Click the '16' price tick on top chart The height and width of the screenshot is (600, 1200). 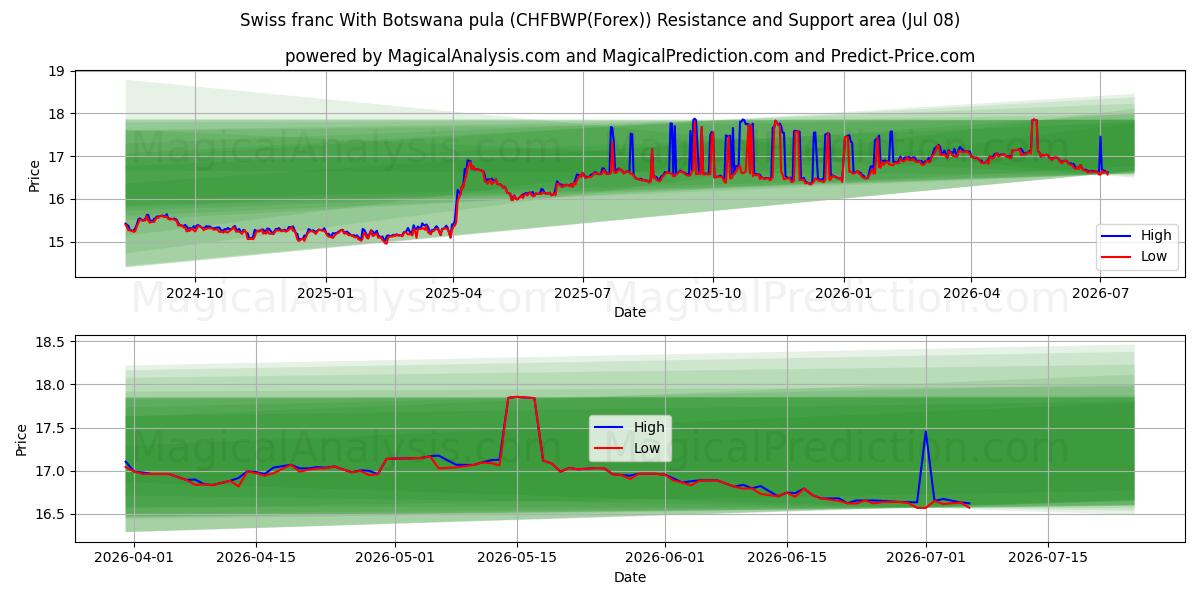point(56,200)
